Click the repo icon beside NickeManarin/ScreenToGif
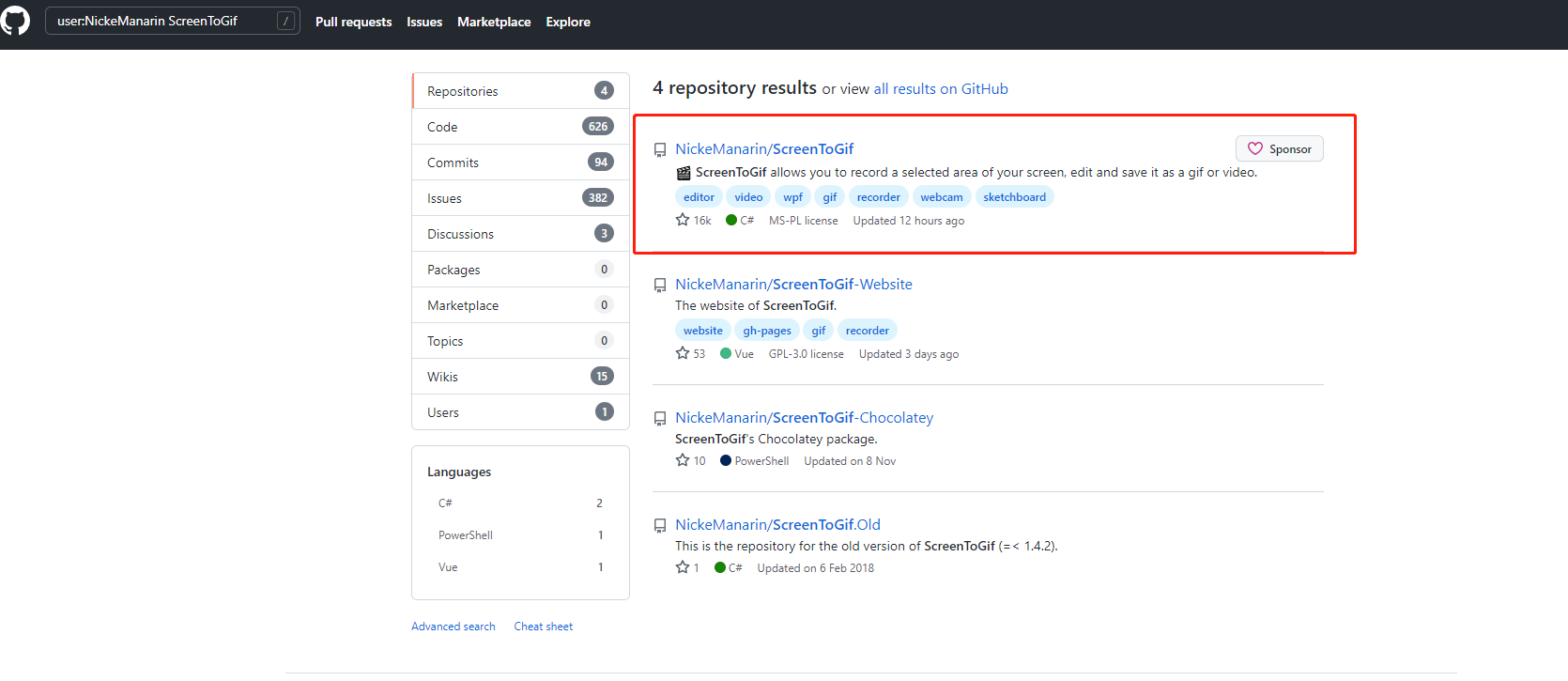The width and height of the screenshot is (1568, 681). point(660,149)
